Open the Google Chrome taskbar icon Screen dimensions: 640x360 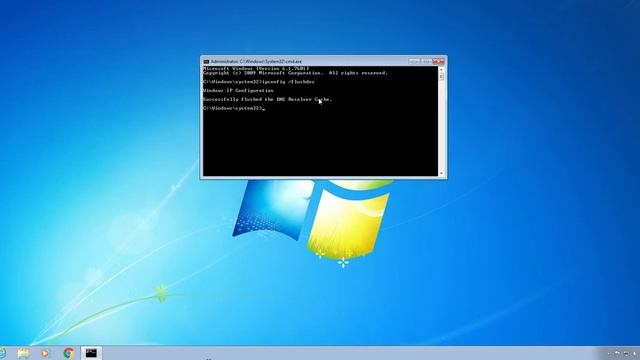69,353
